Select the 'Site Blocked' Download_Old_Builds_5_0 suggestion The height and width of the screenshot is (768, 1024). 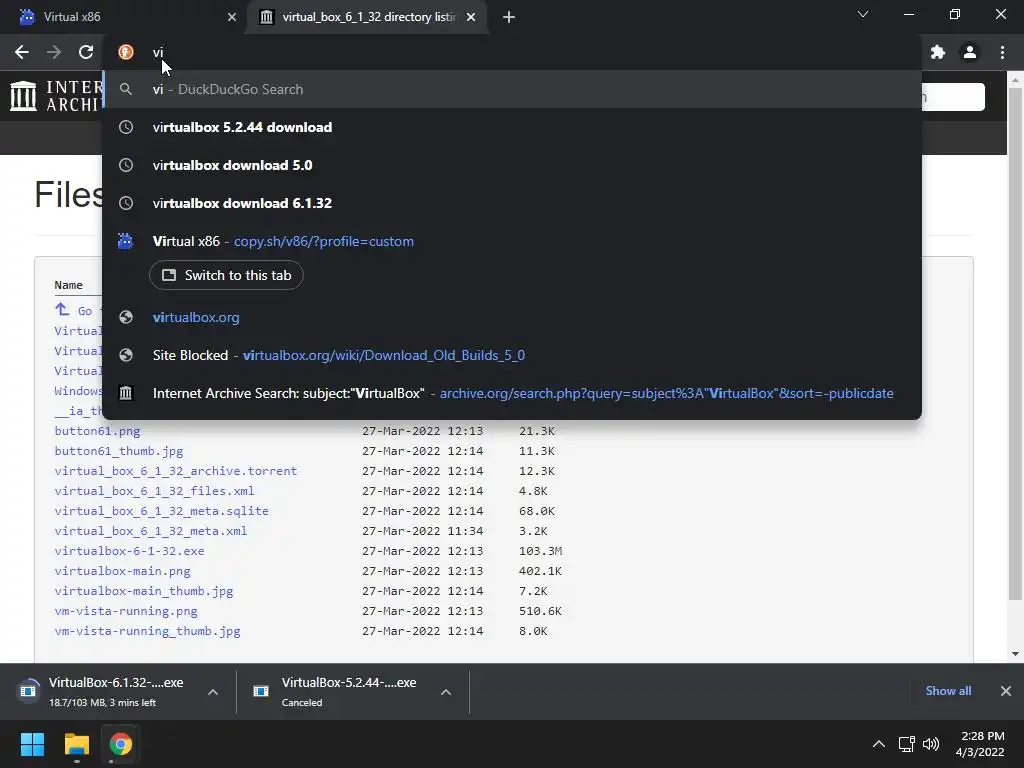pos(512,355)
